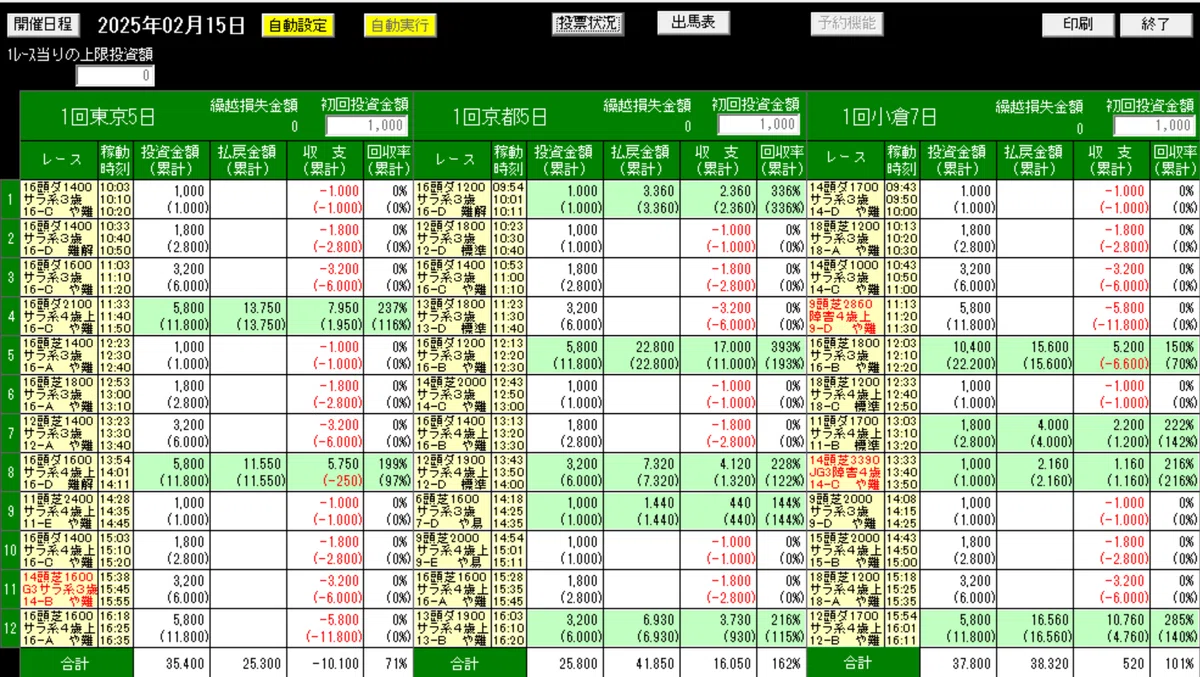This screenshot has height=677, width=1200.
Task: Click the Kokura total return rate 101%
Action: pyautogui.click(x=1179, y=663)
